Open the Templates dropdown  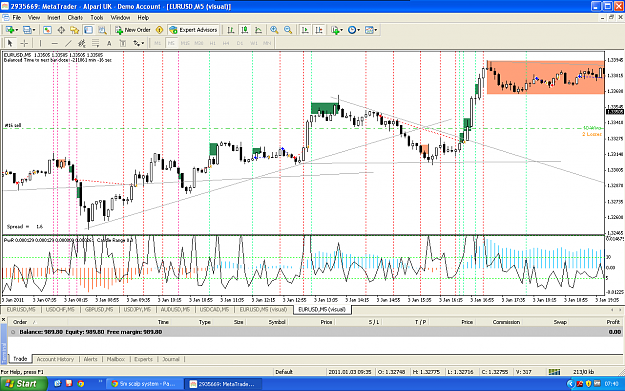(371, 30)
